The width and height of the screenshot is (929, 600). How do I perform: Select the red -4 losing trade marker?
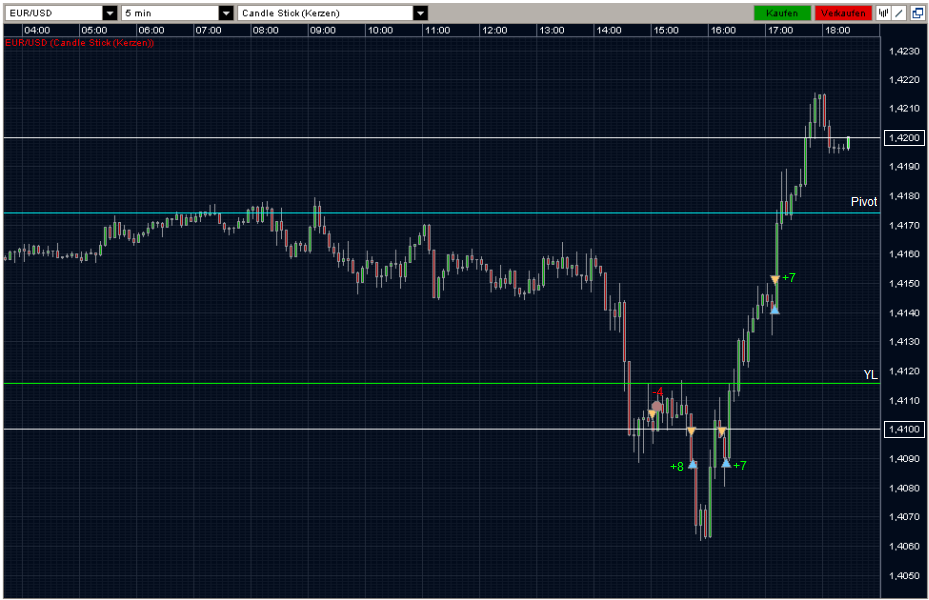click(658, 393)
